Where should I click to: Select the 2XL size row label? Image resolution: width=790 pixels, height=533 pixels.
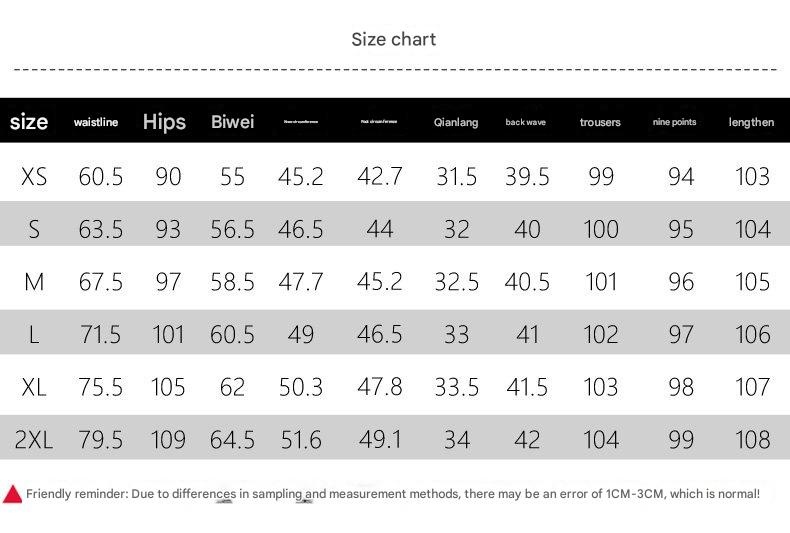34,439
